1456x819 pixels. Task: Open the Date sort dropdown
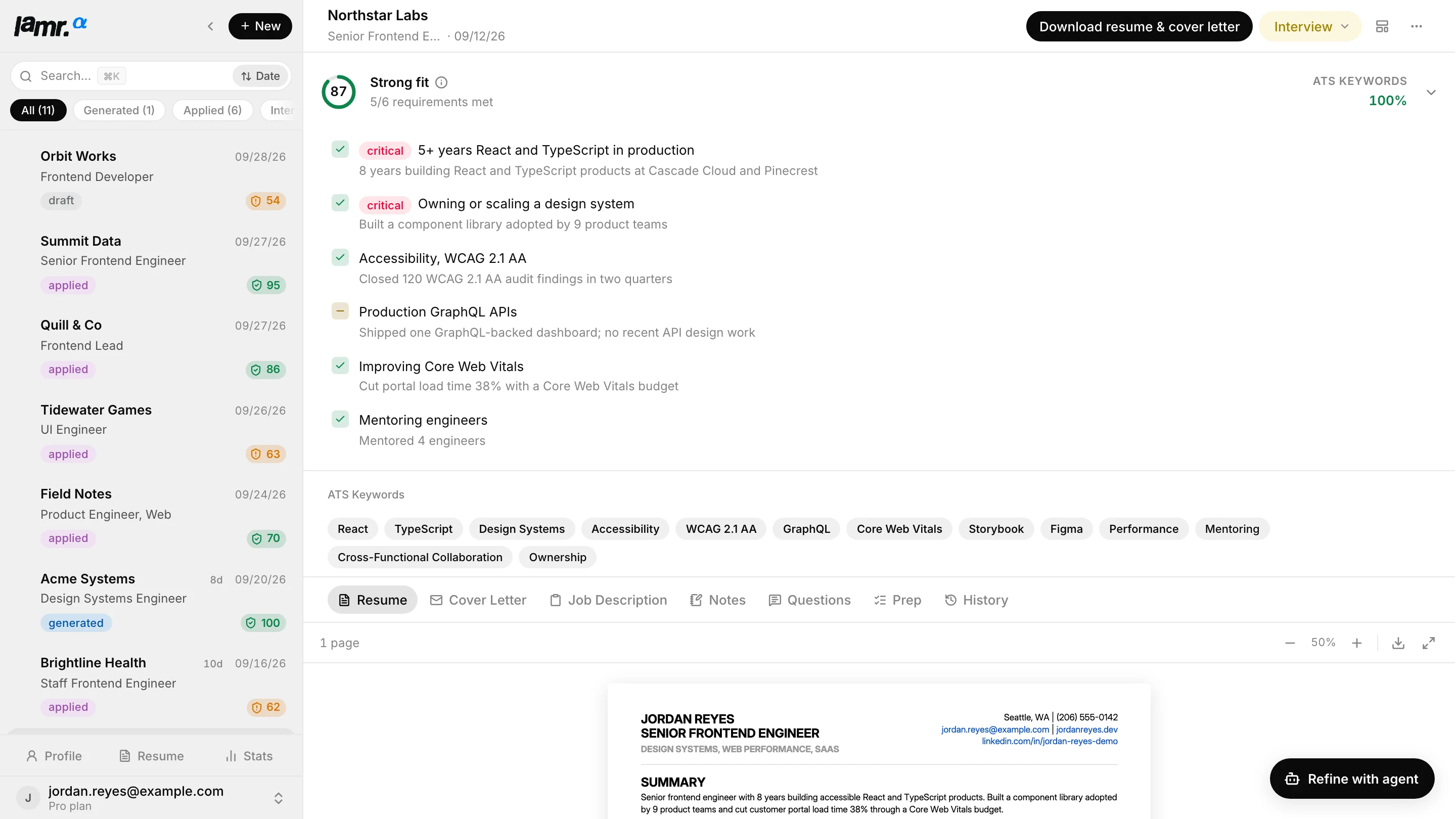tap(260, 76)
